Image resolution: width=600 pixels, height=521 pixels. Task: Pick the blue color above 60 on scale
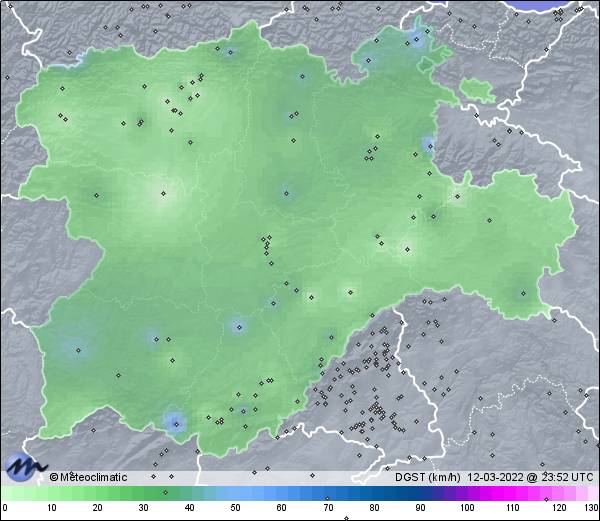282,493
